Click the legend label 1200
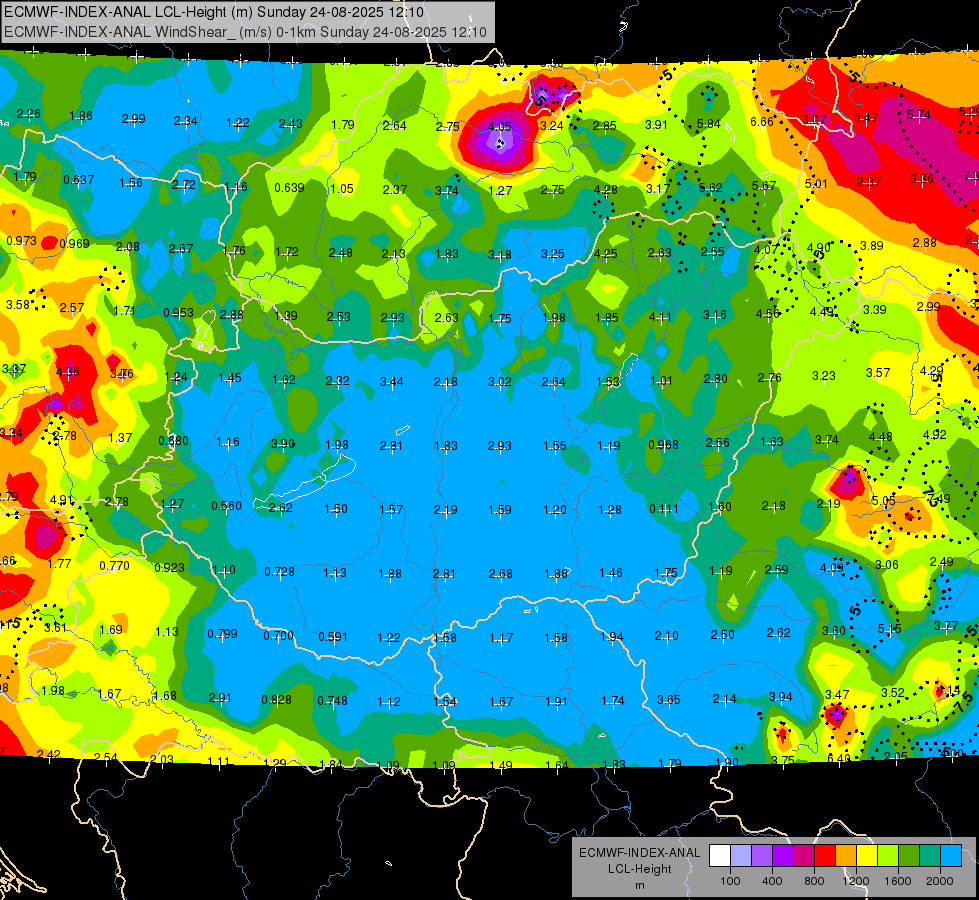Viewport: 979px width, 900px height. 856,881
